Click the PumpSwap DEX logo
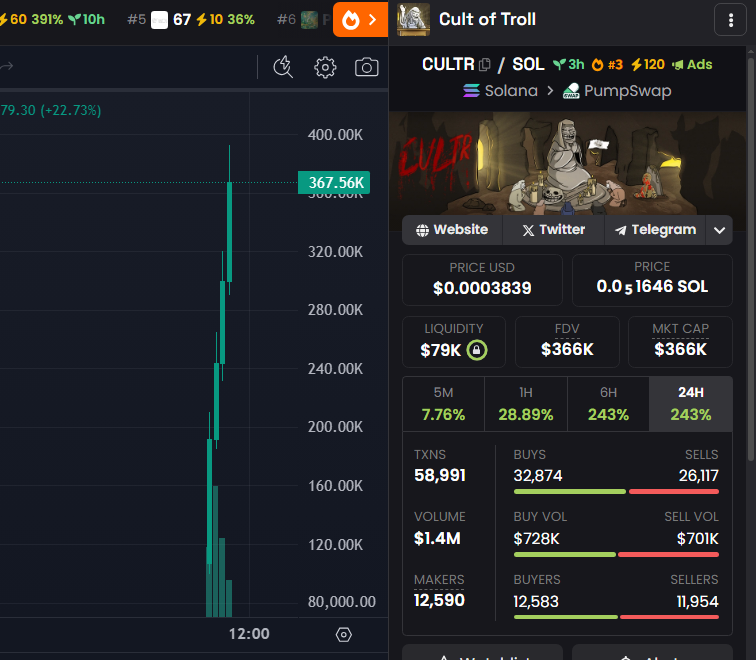Viewport: 756px width, 660px height. point(571,91)
